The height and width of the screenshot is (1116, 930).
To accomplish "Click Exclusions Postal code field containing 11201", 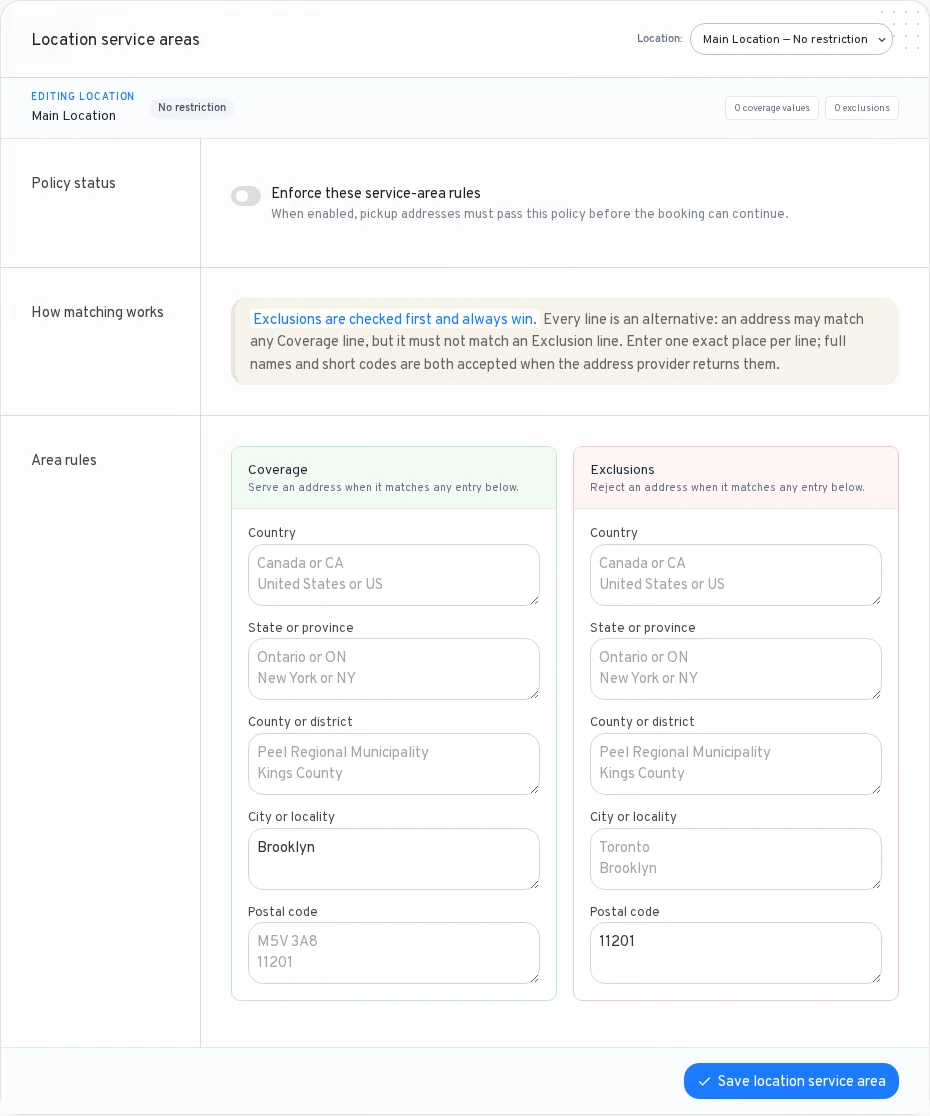I will [736, 953].
